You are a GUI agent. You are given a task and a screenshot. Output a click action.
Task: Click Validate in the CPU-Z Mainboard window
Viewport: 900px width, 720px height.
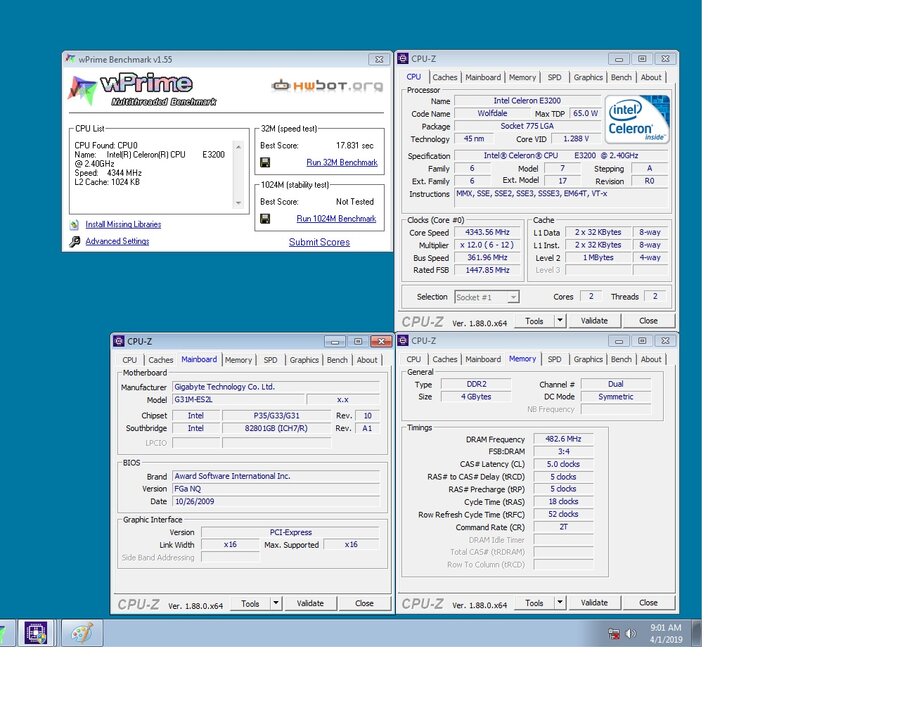310,603
